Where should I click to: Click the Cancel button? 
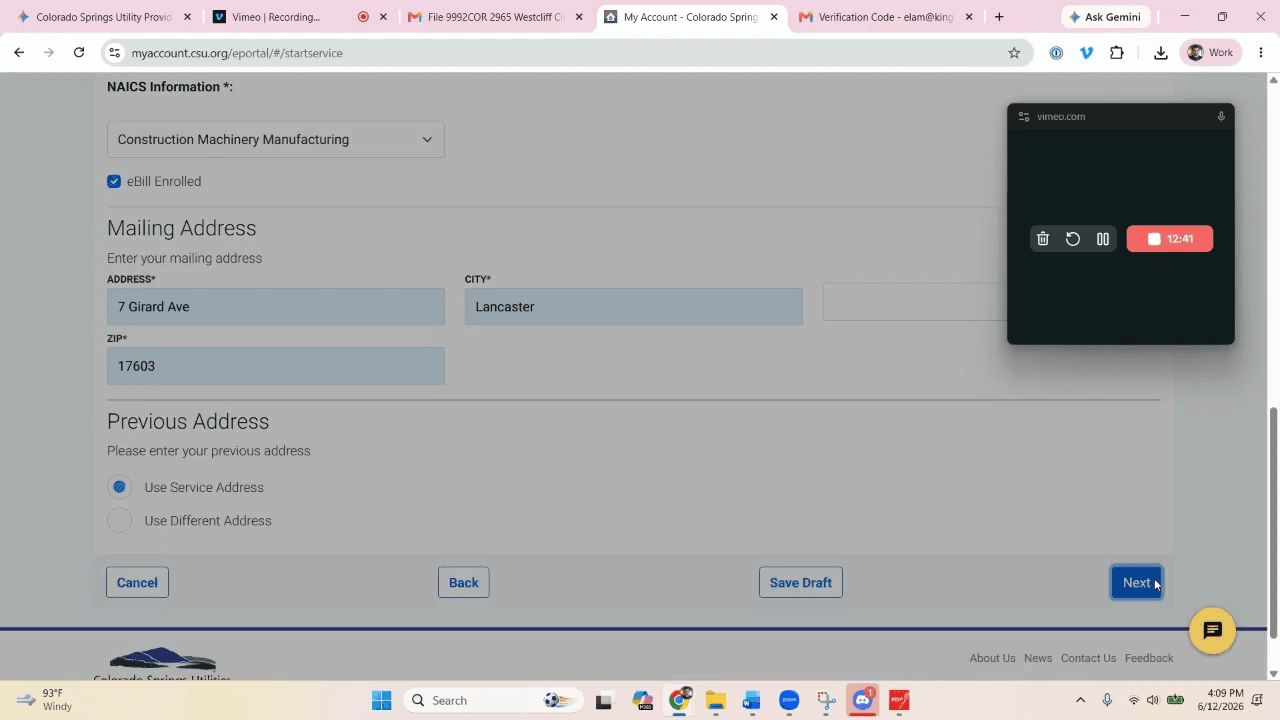point(137,583)
